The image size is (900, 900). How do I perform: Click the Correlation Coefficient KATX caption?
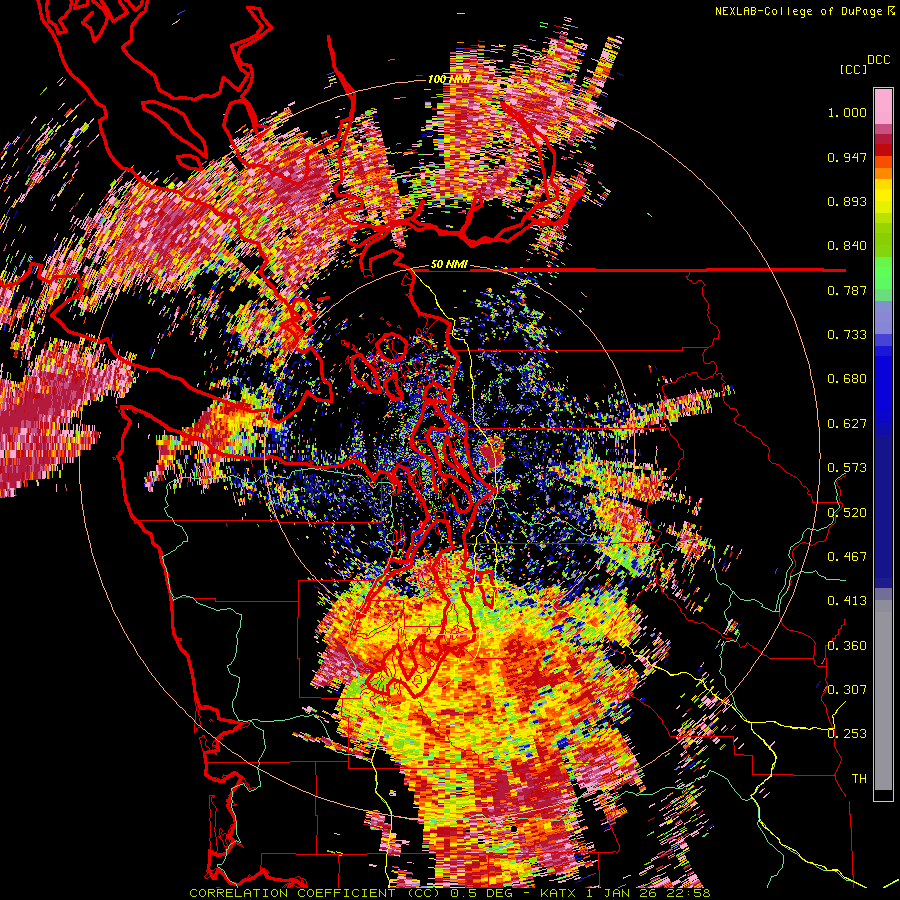449,893
